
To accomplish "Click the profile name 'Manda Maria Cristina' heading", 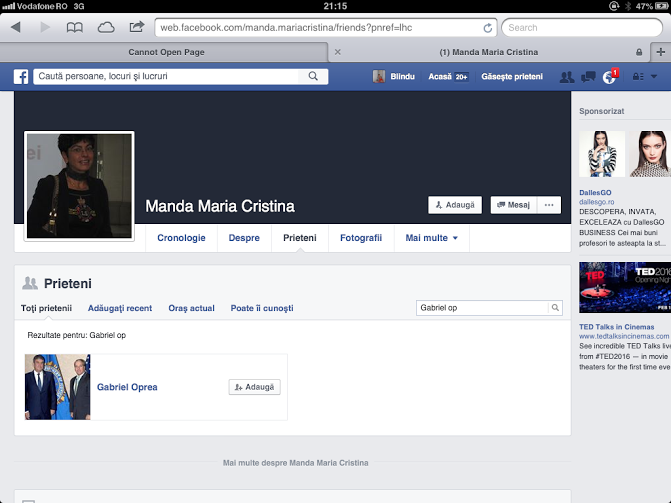I will [x=220, y=206].
